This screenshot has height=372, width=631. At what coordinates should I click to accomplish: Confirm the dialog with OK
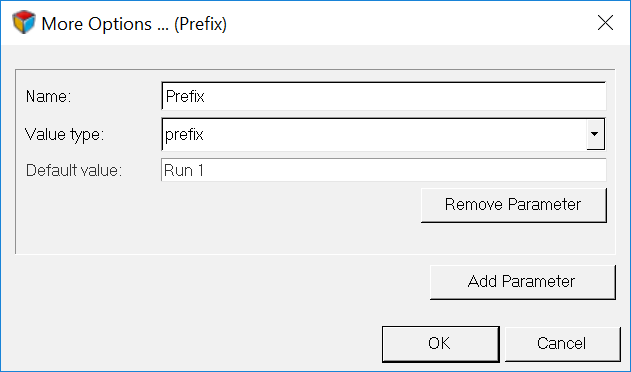click(x=441, y=343)
